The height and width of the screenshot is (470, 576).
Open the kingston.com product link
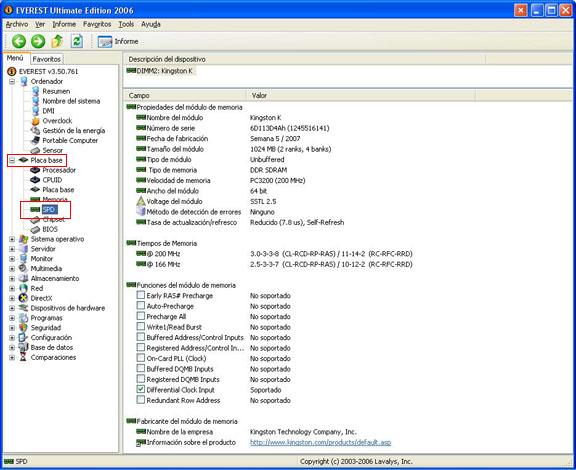point(320,442)
